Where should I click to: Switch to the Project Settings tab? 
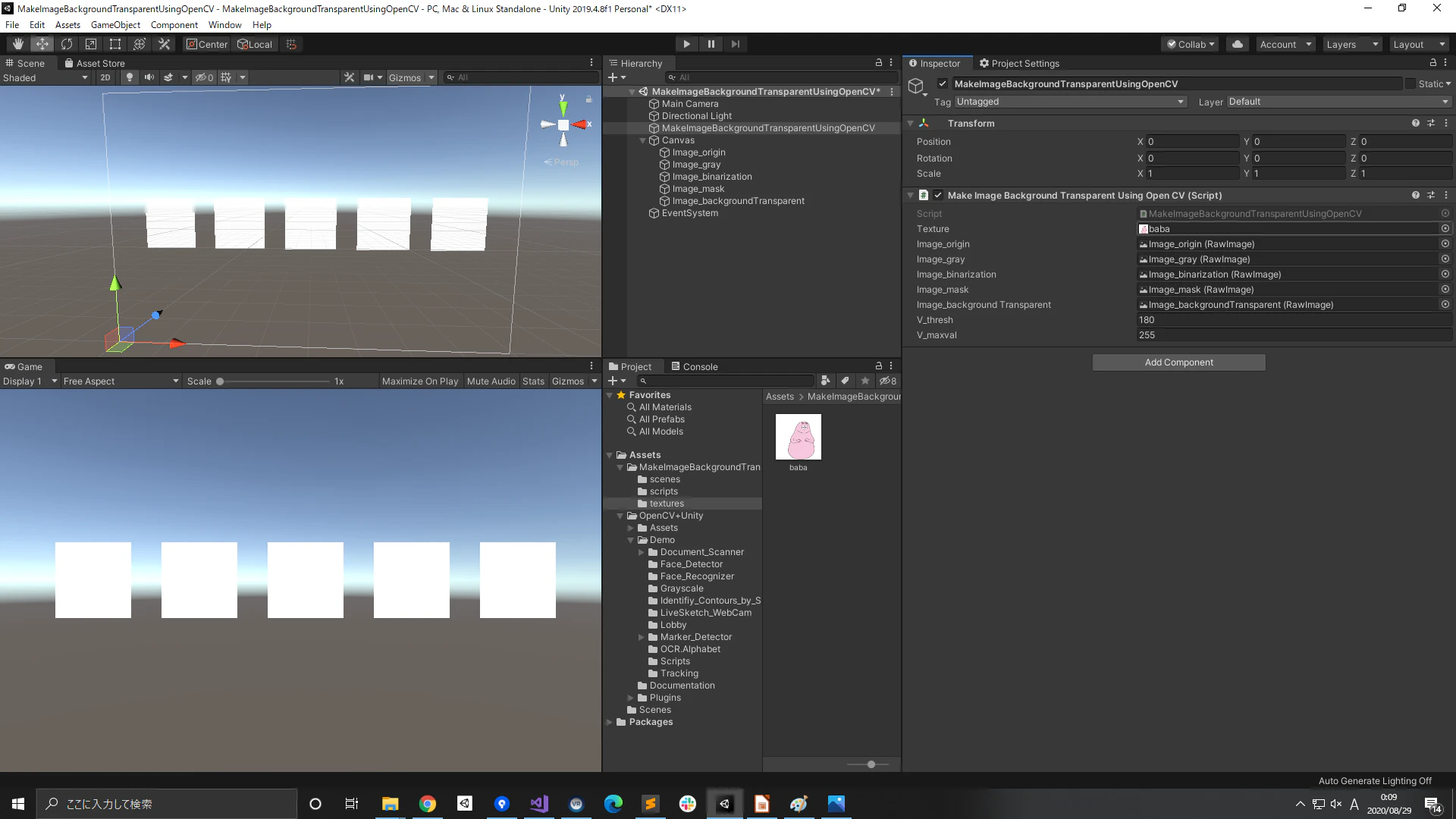[1019, 63]
